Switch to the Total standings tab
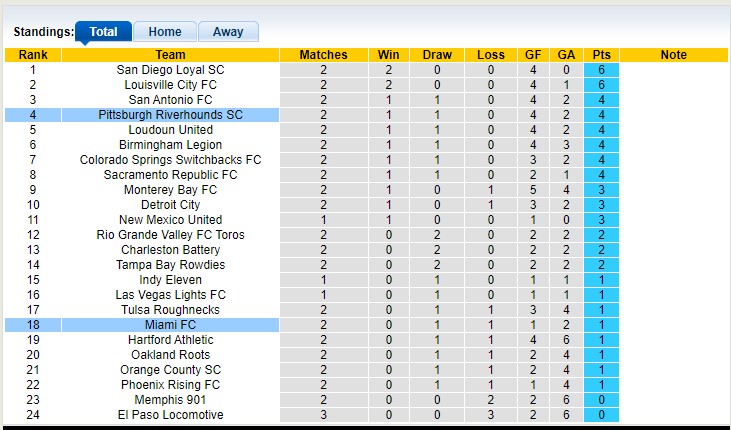Image resolution: width=731 pixels, height=430 pixels. tap(103, 32)
